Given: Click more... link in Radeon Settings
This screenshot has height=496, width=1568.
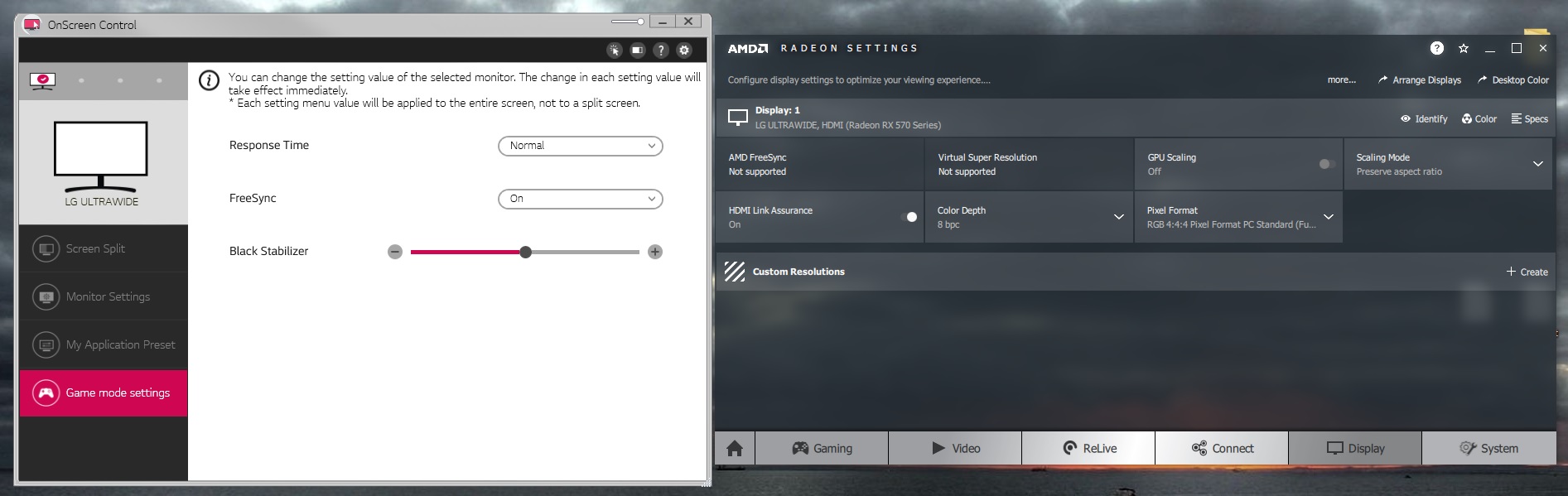Looking at the screenshot, I should coord(1341,80).
